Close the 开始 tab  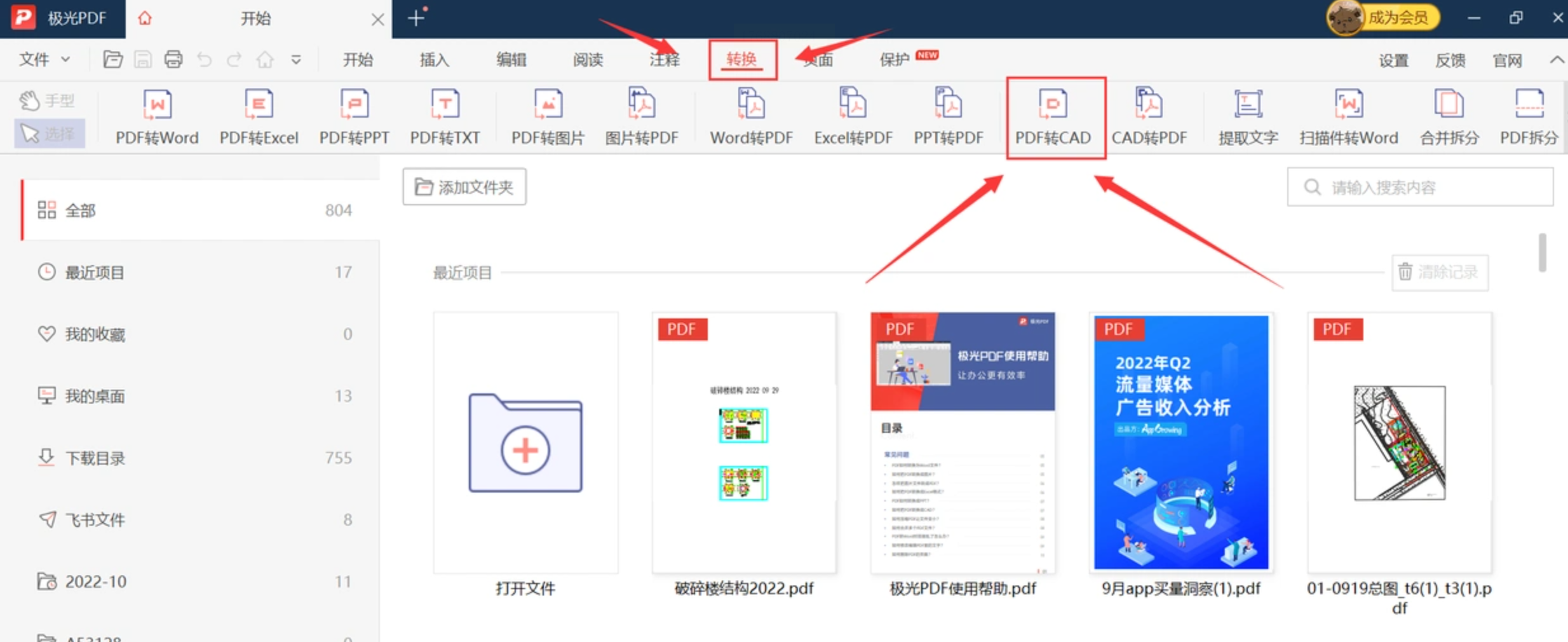[x=378, y=19]
